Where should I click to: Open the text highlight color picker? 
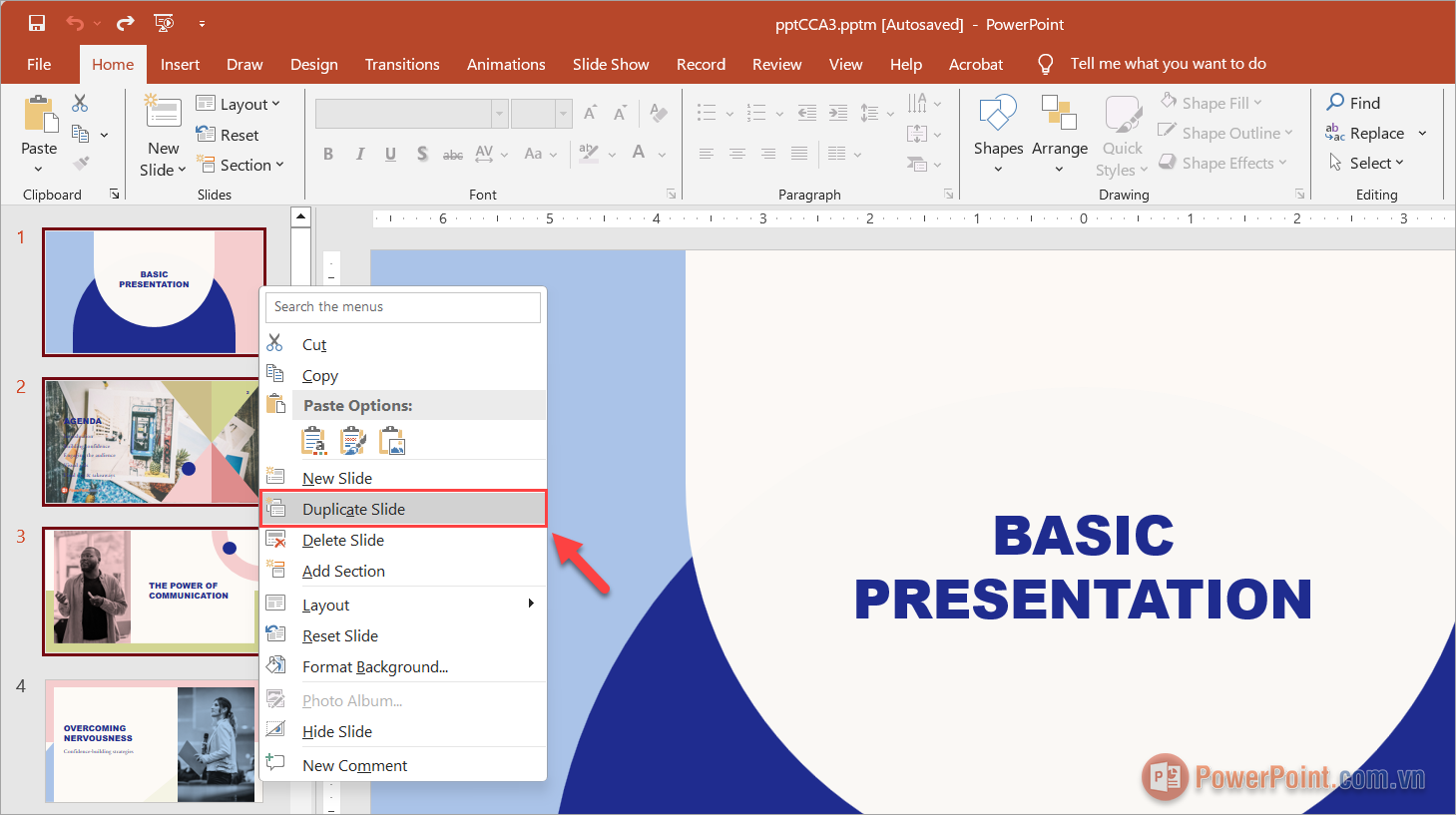click(x=589, y=154)
